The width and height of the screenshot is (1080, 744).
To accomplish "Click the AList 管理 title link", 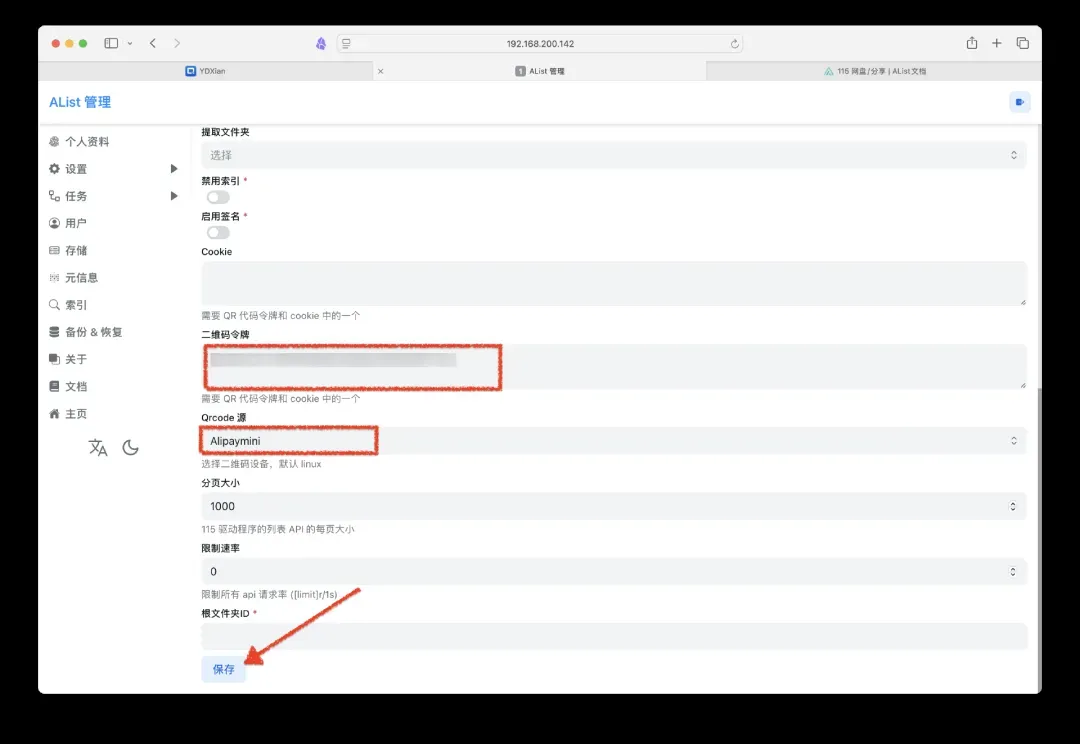I will pyautogui.click(x=80, y=102).
